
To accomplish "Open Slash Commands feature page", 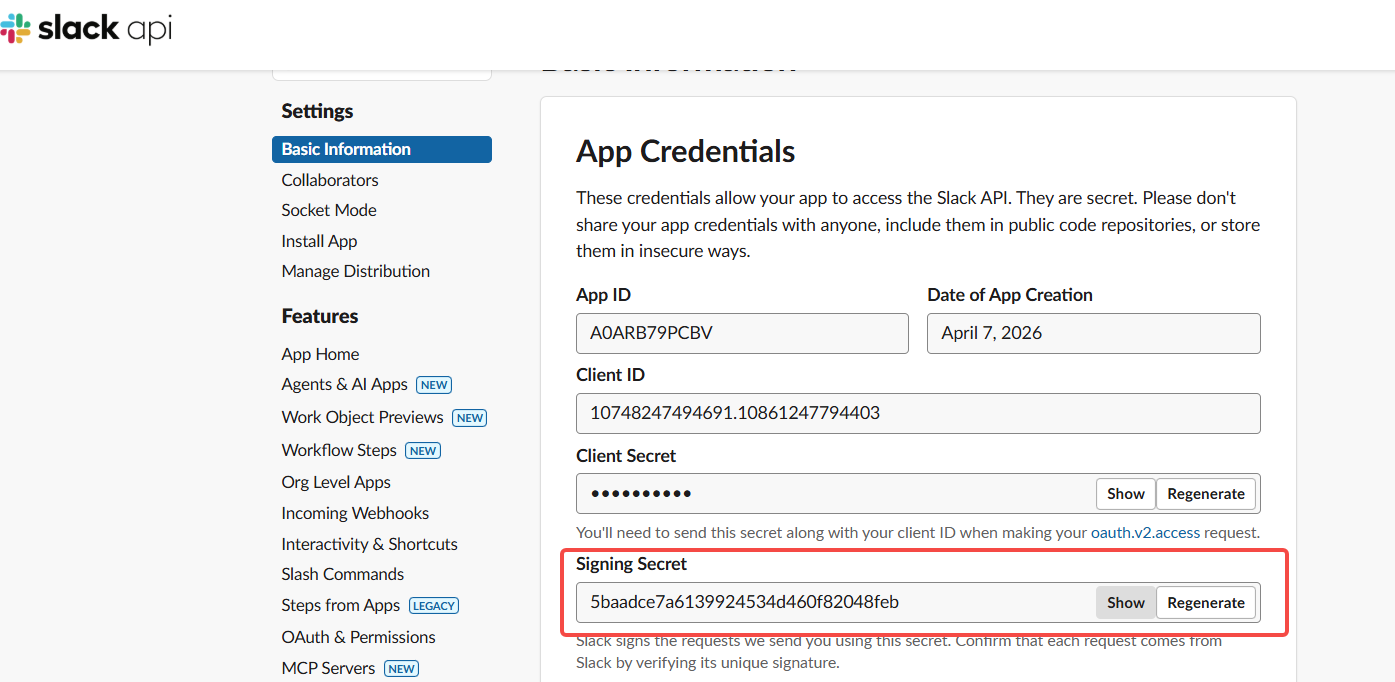I will pos(343,574).
